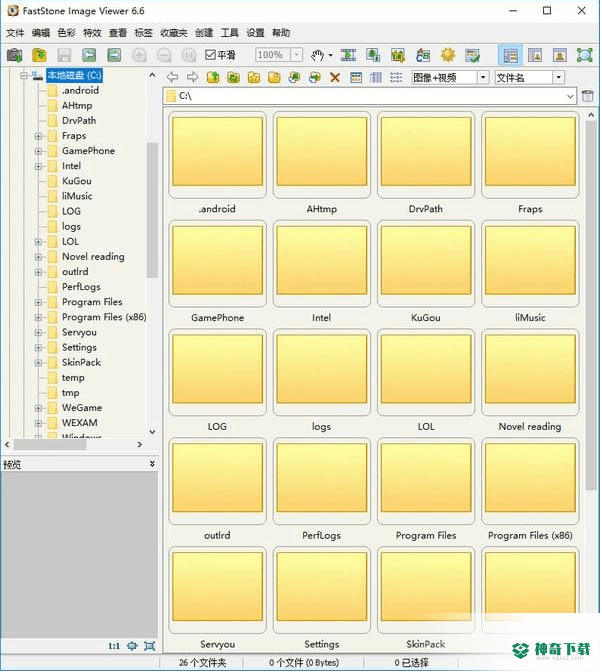Switch to list view mode icon

(396, 77)
